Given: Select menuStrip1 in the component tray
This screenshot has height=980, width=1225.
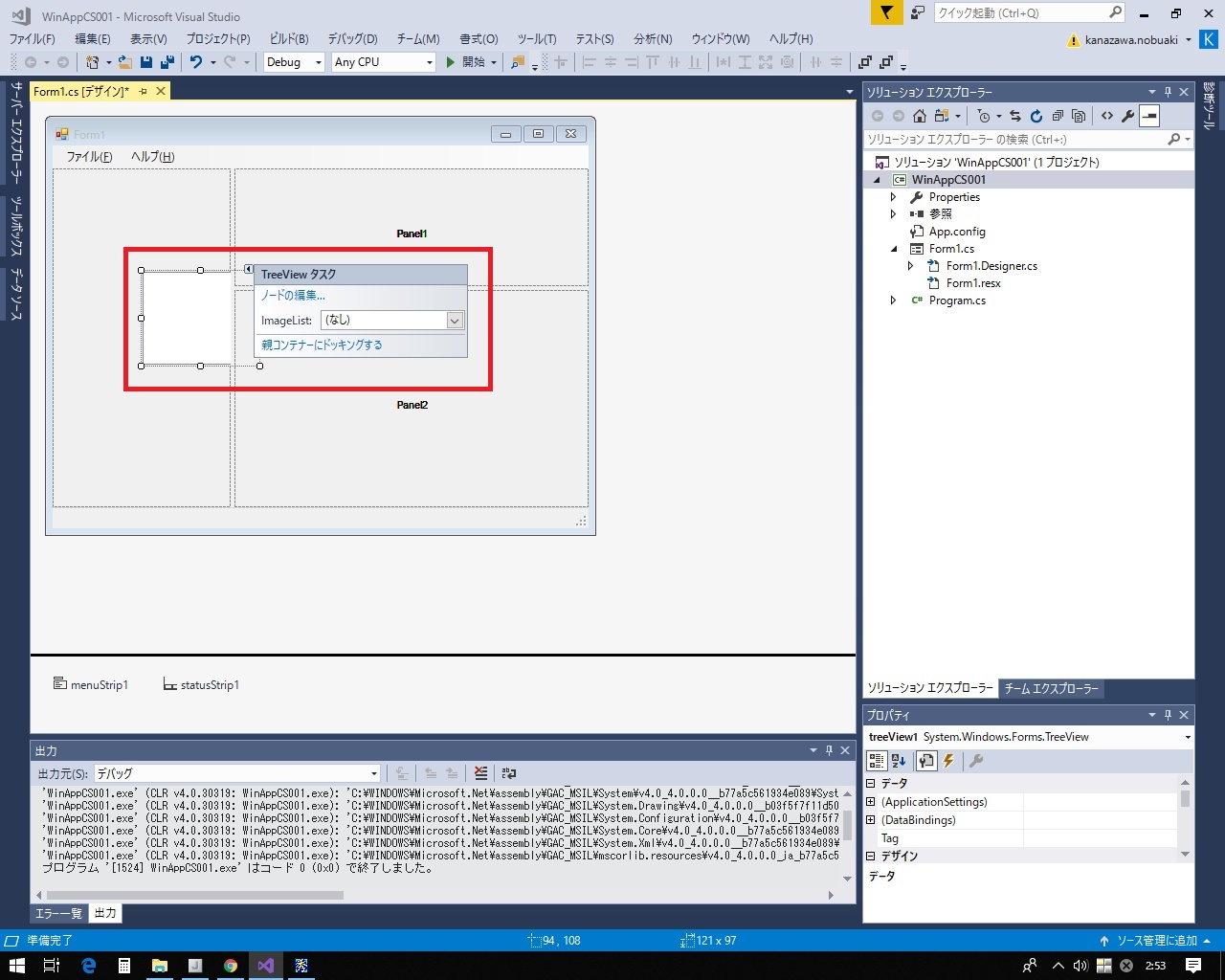Looking at the screenshot, I should coord(91,685).
